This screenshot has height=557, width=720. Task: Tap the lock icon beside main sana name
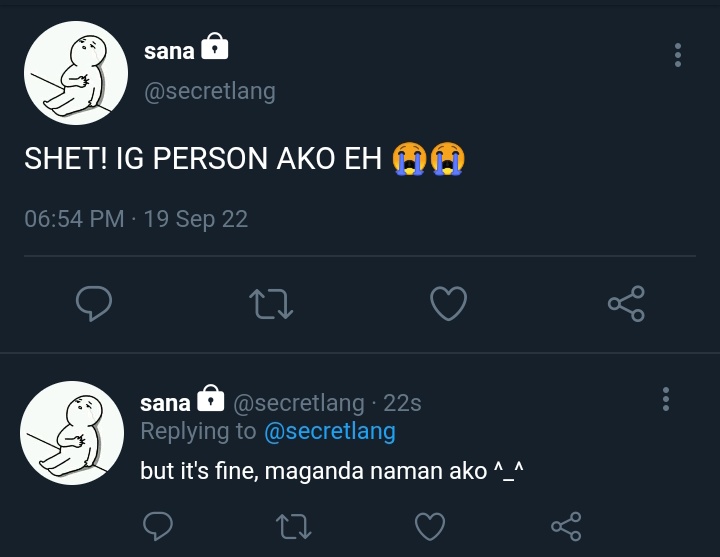tap(214, 46)
